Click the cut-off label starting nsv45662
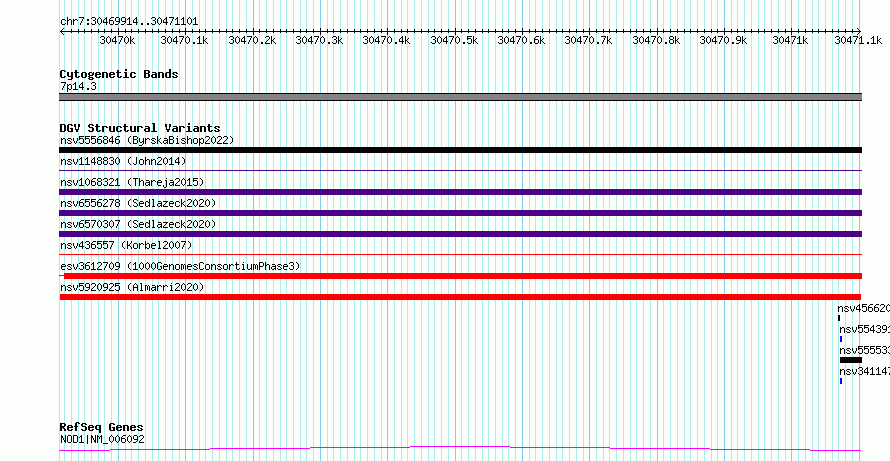 click(863, 308)
